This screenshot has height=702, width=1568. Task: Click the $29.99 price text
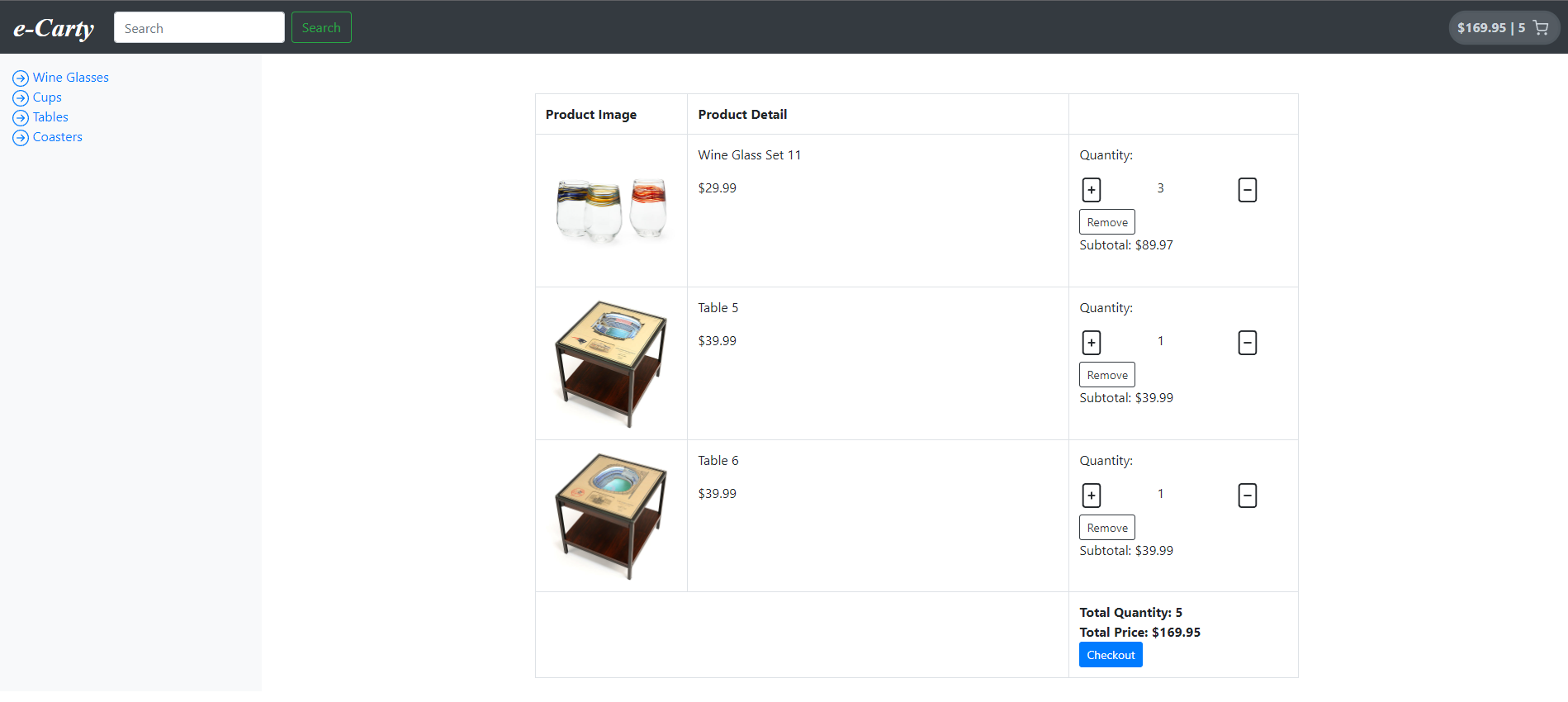coord(717,188)
